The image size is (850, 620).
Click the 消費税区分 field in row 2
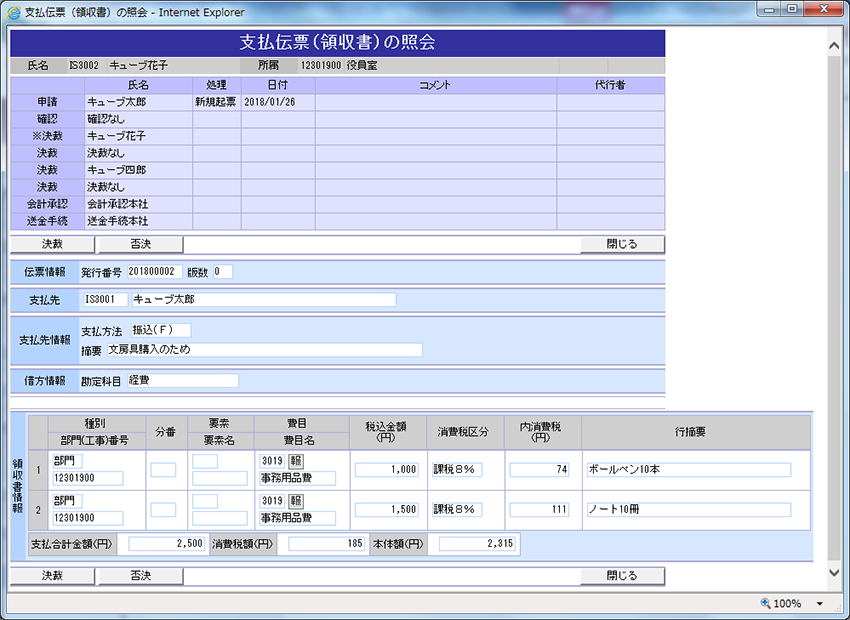tap(457, 509)
